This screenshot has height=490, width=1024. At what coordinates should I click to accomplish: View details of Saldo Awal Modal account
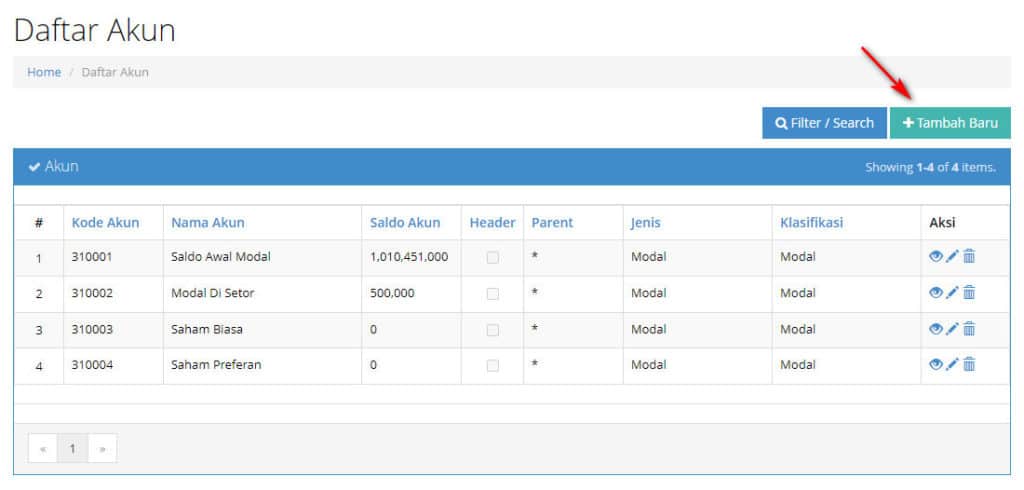[x=936, y=257]
